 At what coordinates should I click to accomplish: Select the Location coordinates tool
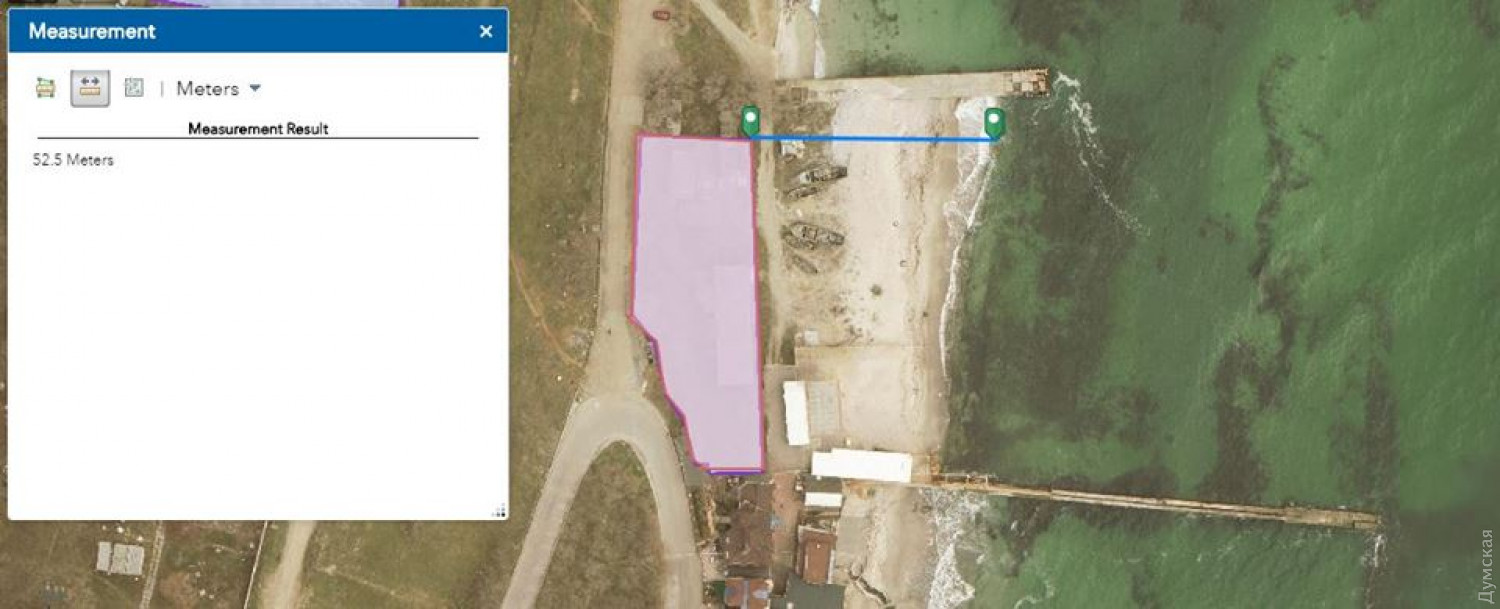coord(134,88)
